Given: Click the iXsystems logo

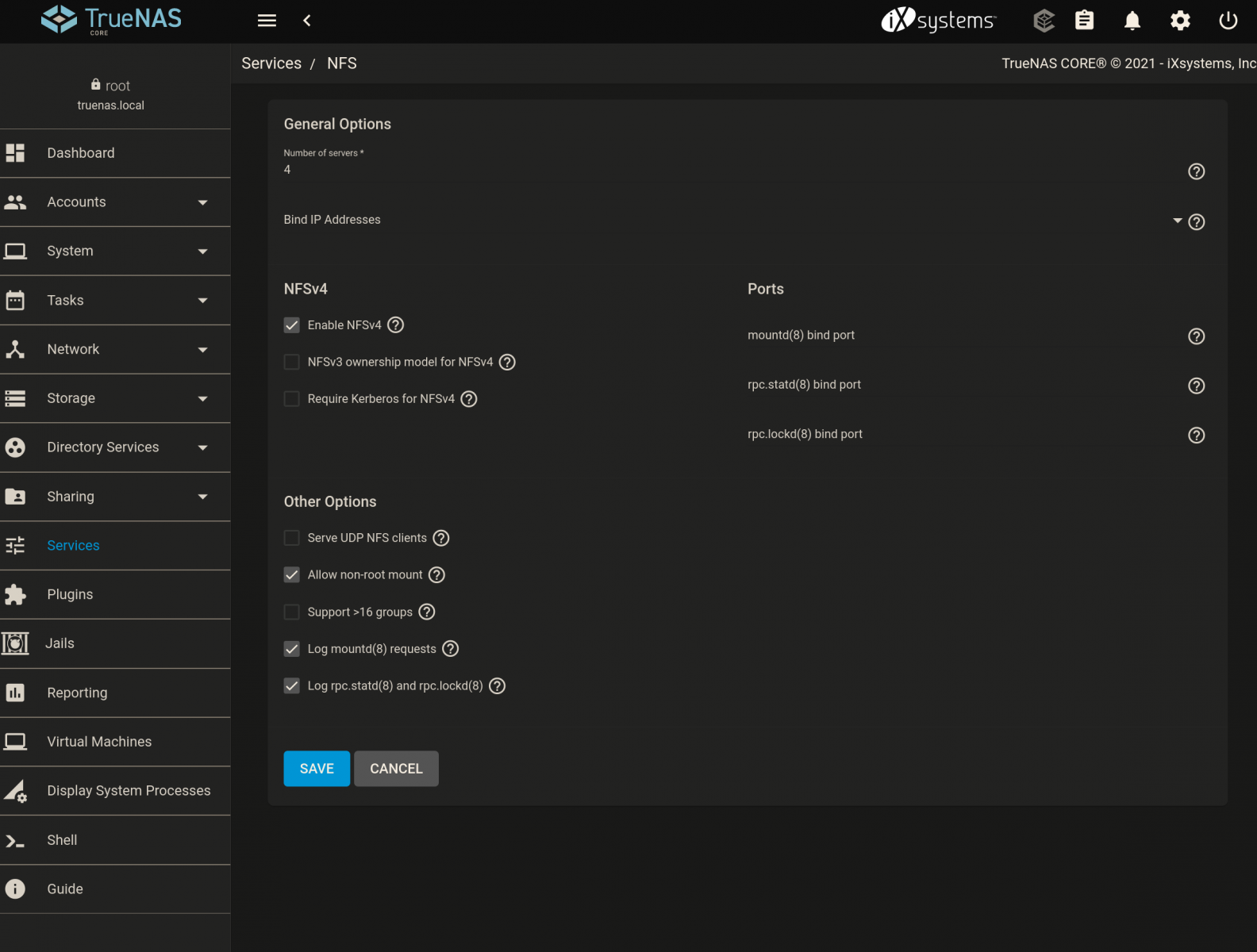Looking at the screenshot, I should pos(939,20).
